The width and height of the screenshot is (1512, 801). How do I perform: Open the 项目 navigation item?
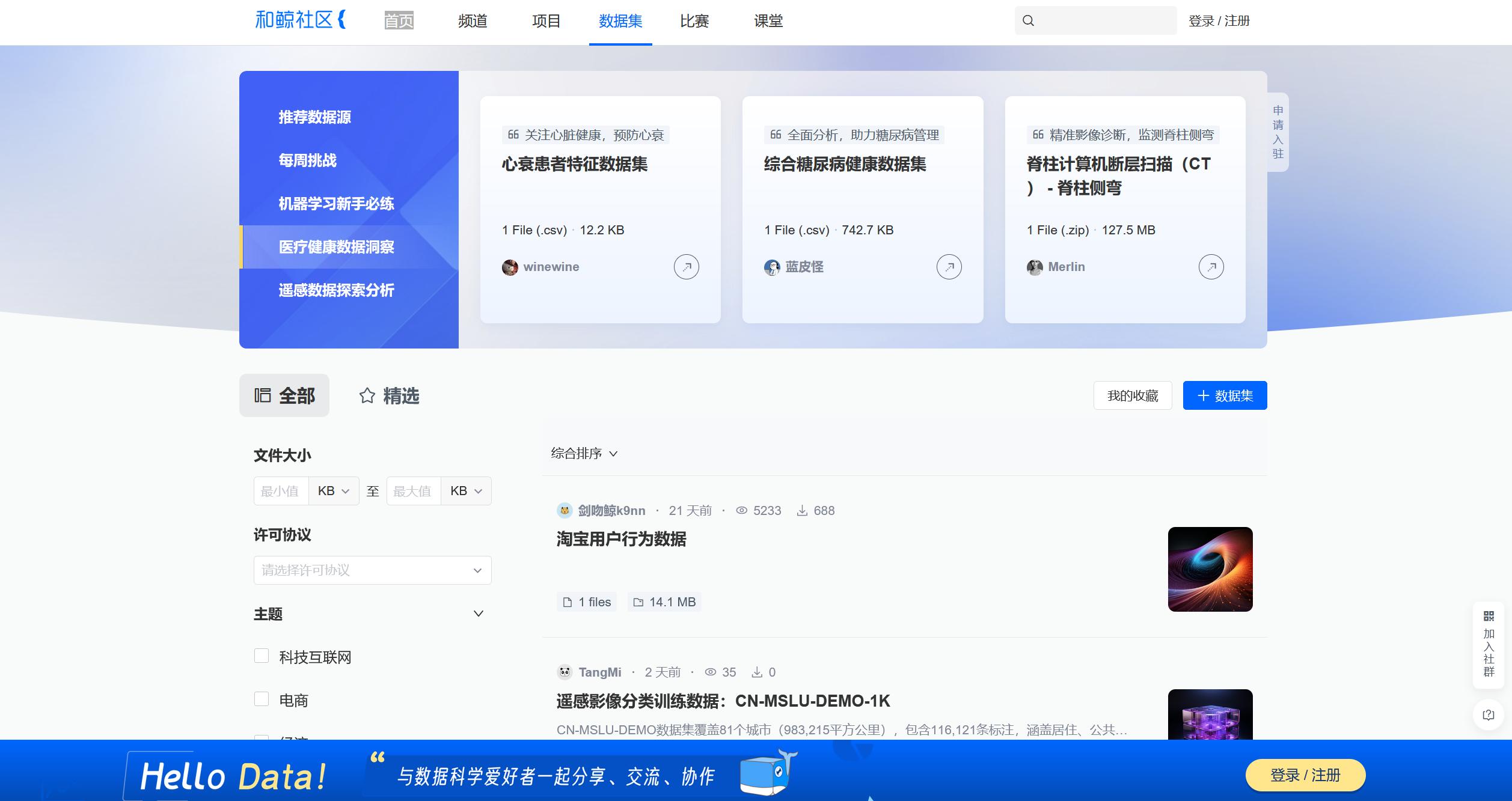(x=546, y=21)
